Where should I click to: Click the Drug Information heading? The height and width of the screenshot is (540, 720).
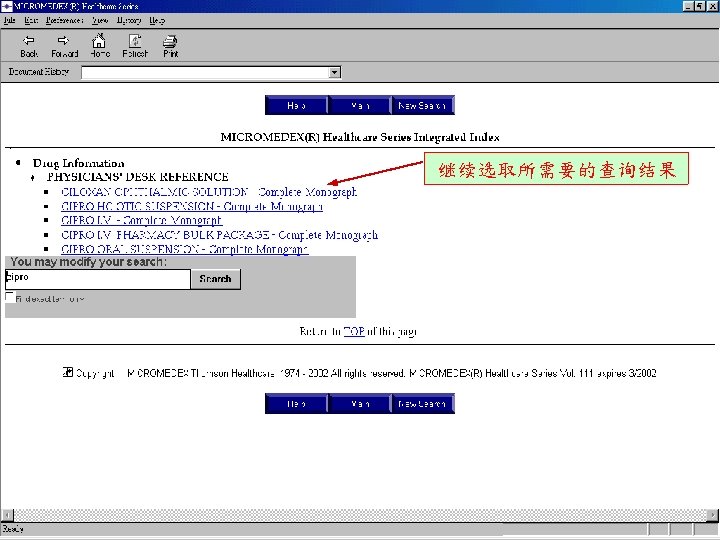[79, 163]
